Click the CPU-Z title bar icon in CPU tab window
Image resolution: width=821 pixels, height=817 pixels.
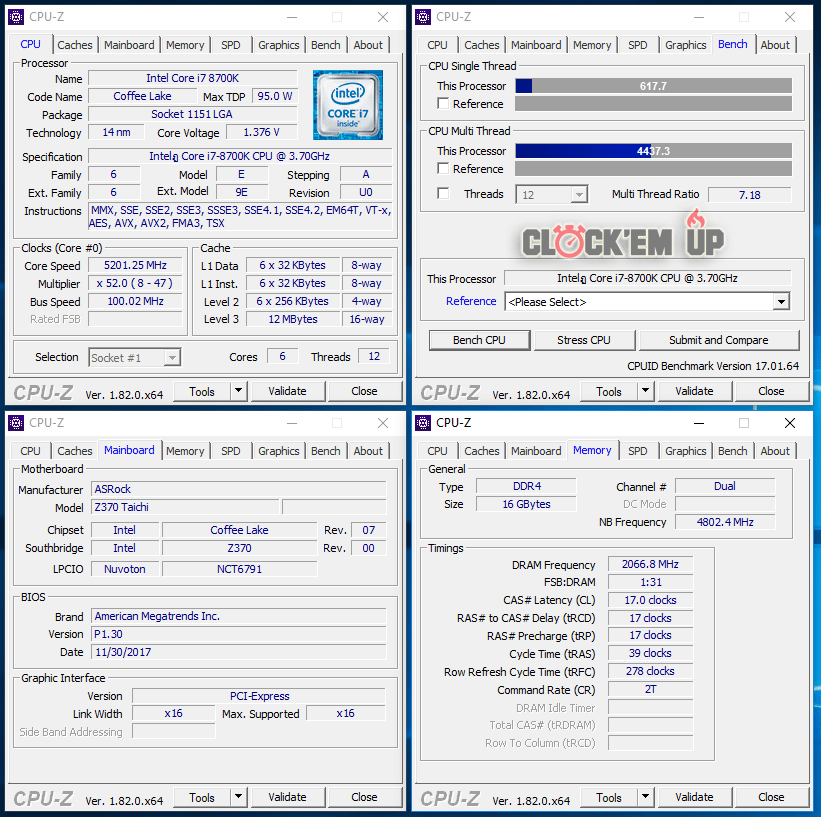tap(16, 17)
